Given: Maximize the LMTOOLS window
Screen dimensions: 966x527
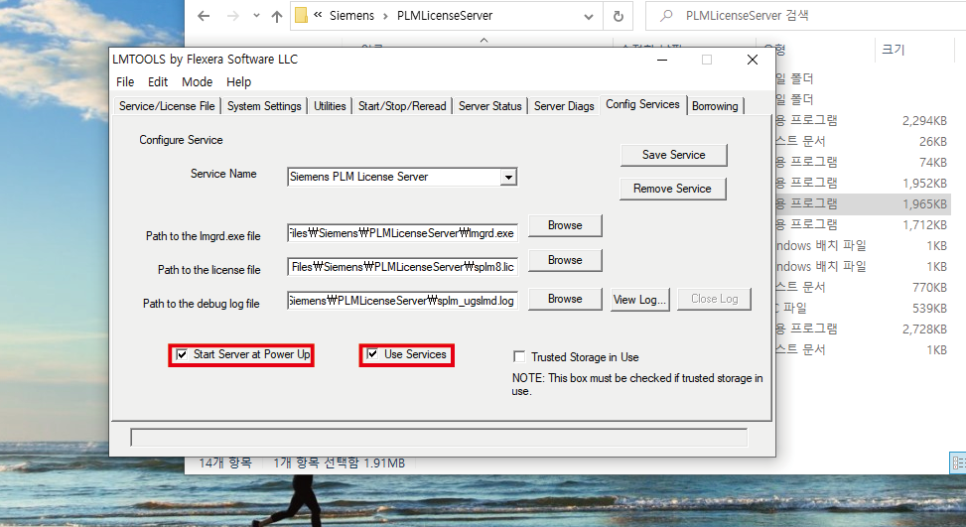Looking at the screenshot, I should pyautogui.click(x=707, y=60).
